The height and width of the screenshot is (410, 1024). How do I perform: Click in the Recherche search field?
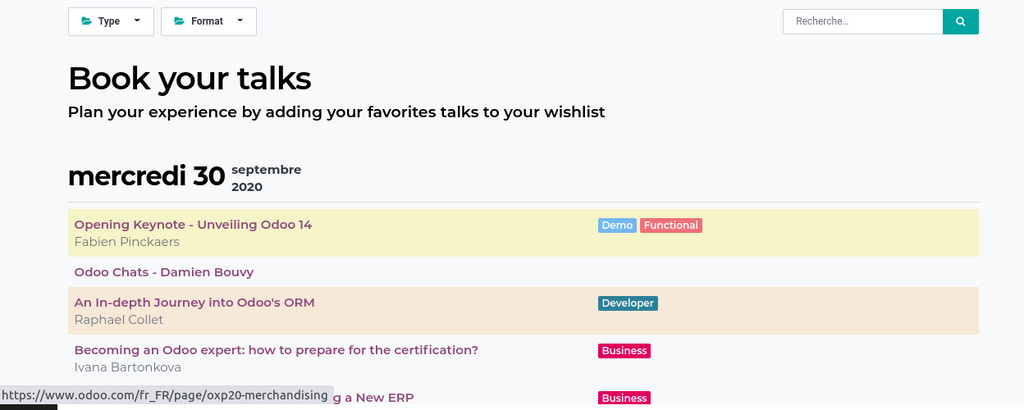point(862,21)
